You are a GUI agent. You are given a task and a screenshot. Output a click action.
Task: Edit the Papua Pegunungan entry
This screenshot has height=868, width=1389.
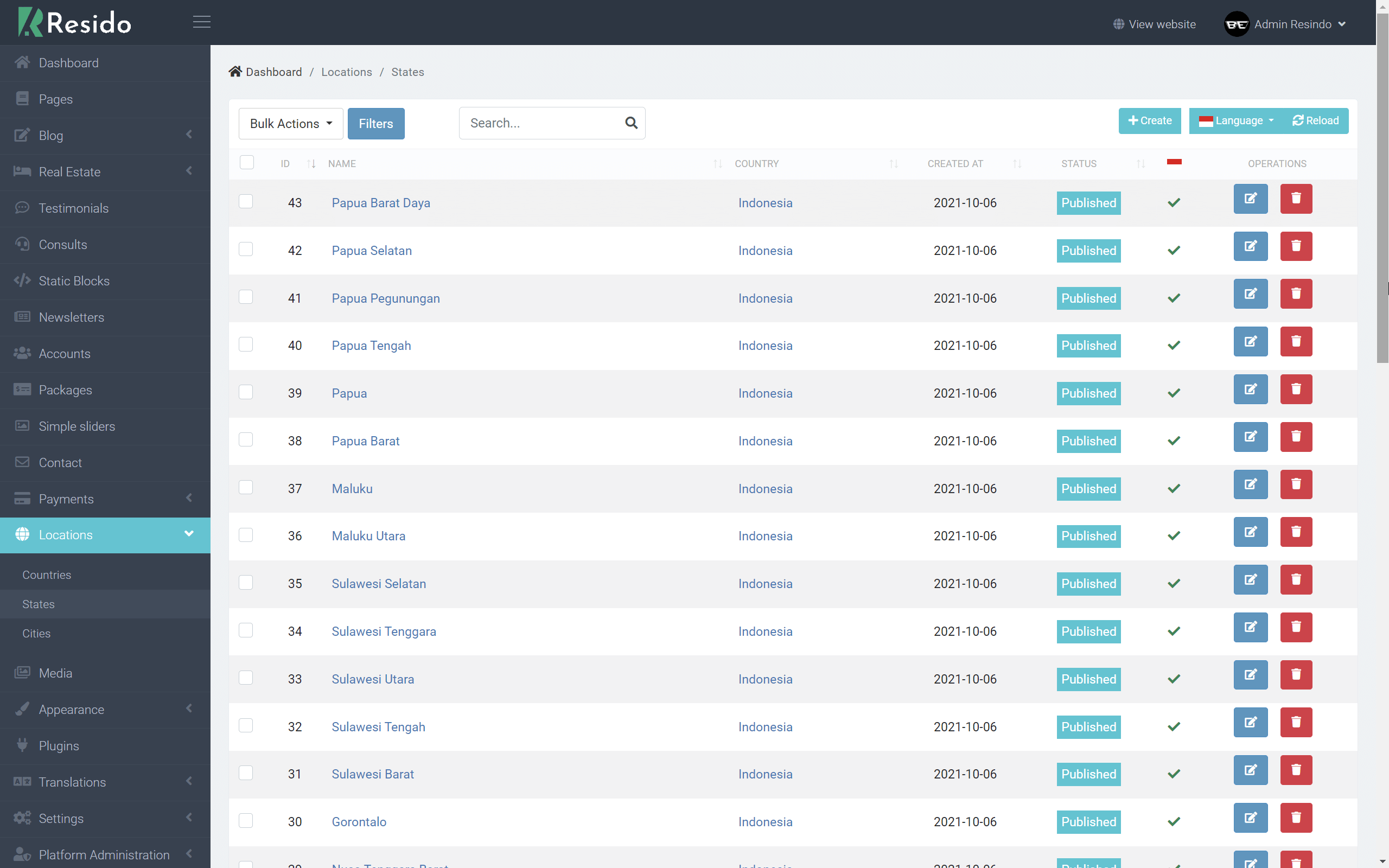coord(1250,294)
